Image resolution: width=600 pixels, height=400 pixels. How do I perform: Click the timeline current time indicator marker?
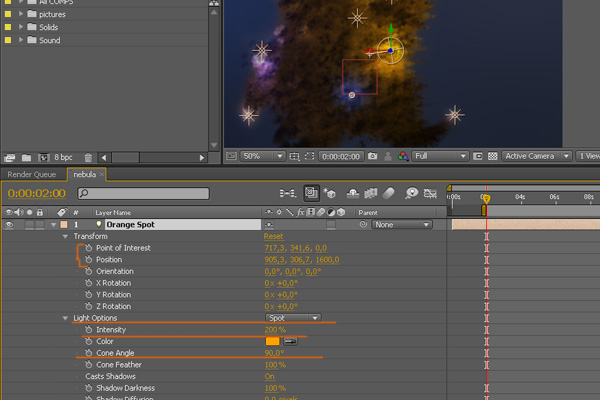486,198
